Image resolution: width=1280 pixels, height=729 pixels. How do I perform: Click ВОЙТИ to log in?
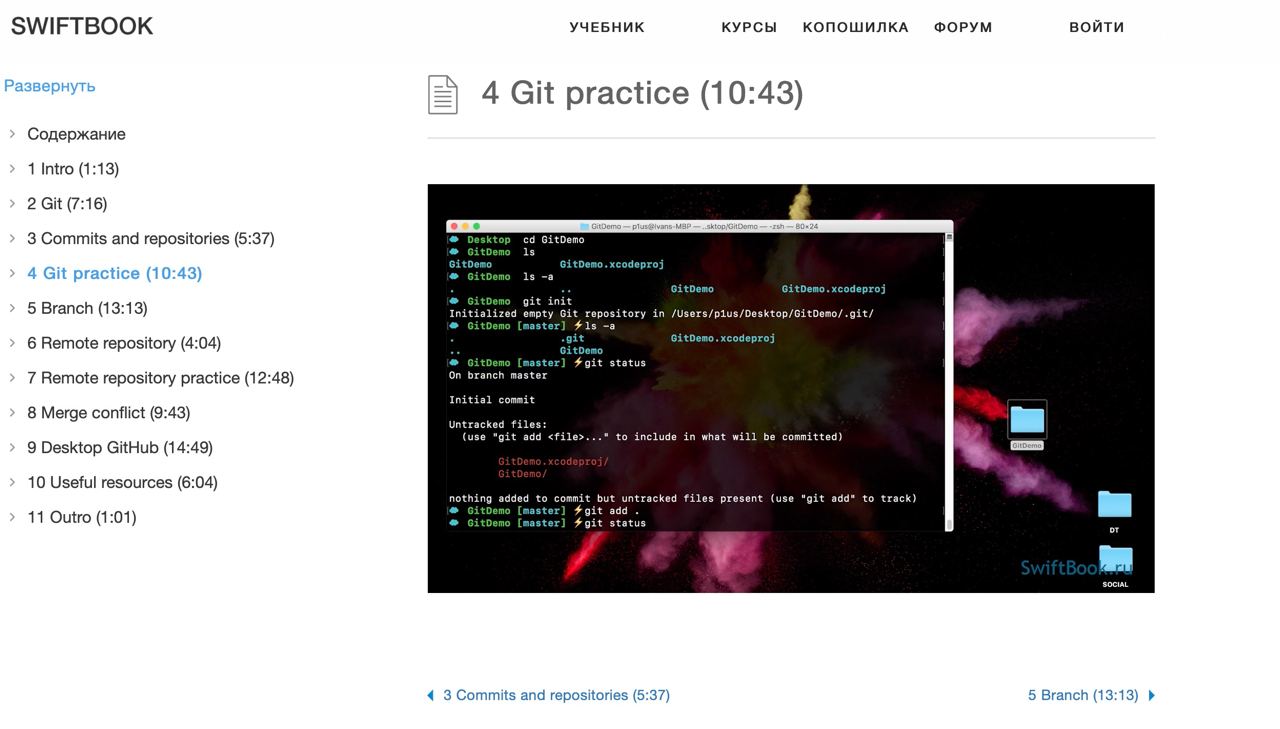(x=1097, y=27)
